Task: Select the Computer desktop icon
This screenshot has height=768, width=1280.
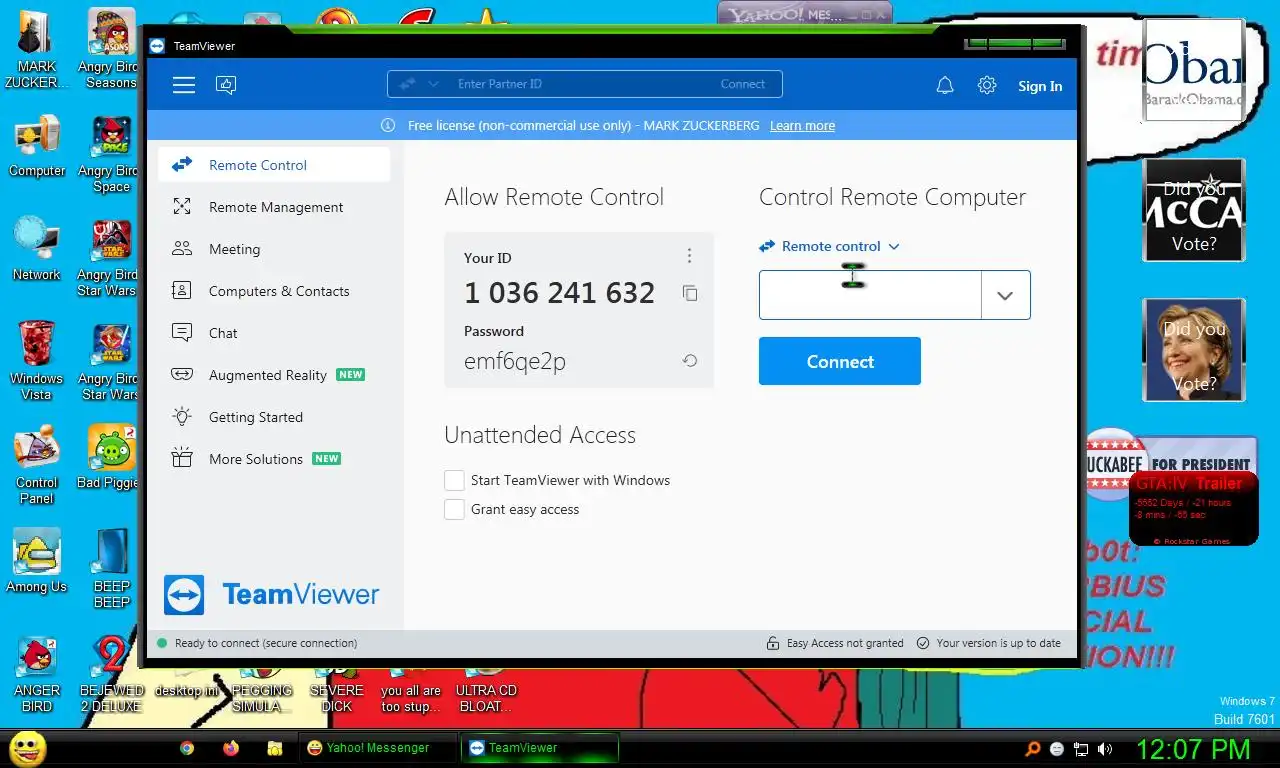Action: click(x=37, y=146)
